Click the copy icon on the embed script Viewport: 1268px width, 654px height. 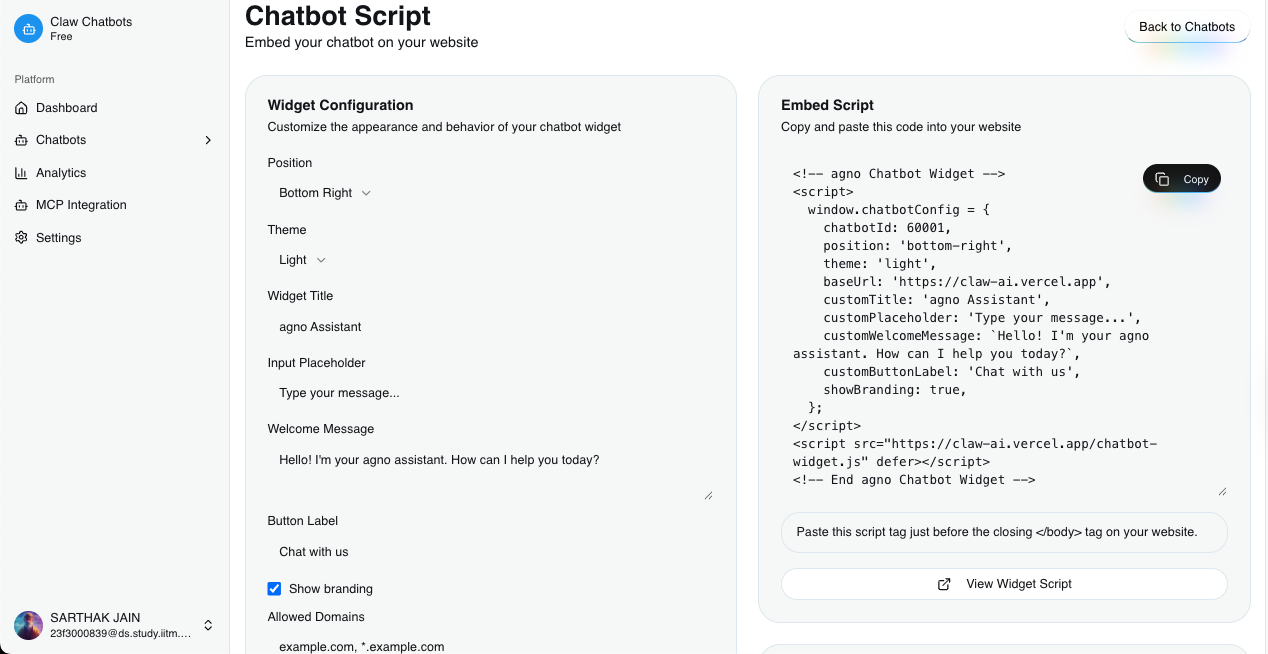(x=1162, y=179)
